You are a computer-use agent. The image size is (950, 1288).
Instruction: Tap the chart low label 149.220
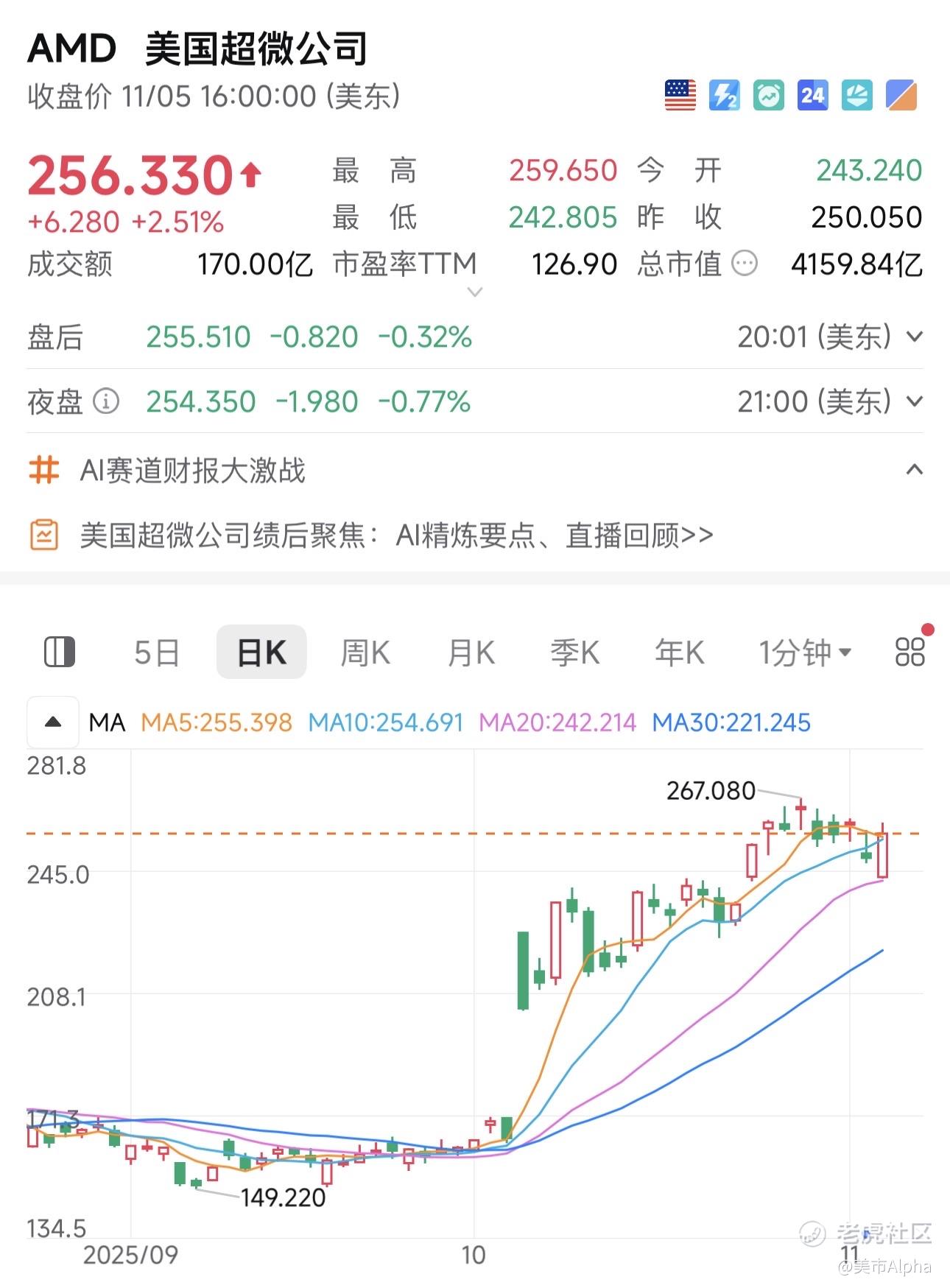(283, 1197)
